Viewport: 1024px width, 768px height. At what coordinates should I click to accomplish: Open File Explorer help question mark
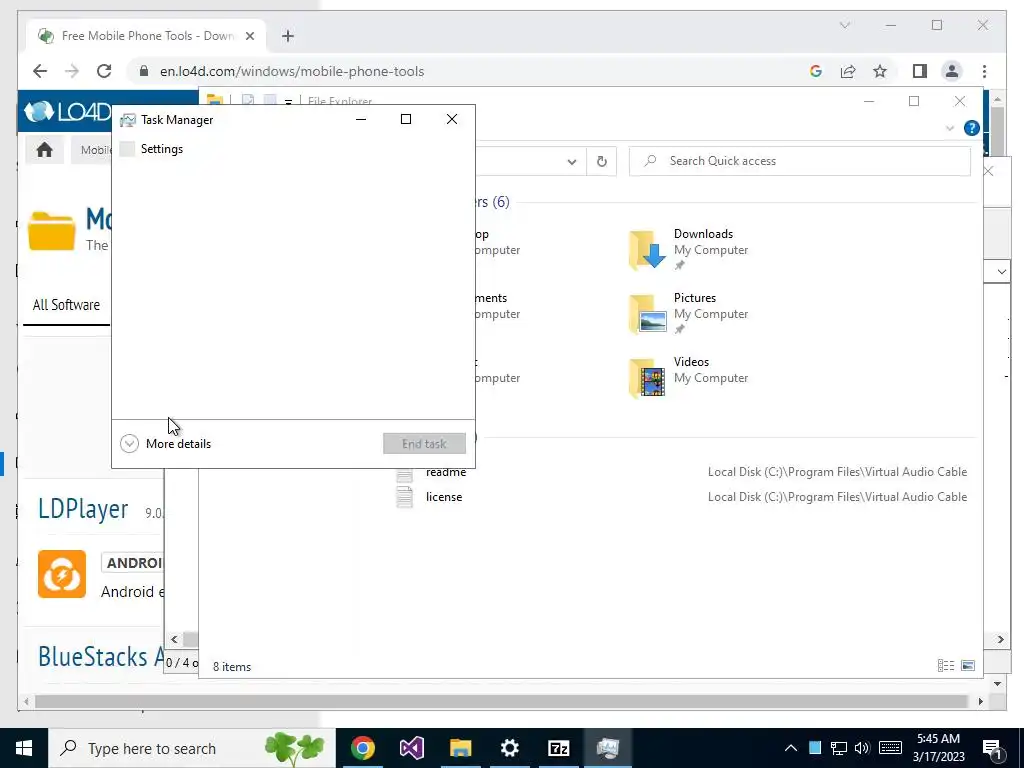[971, 128]
